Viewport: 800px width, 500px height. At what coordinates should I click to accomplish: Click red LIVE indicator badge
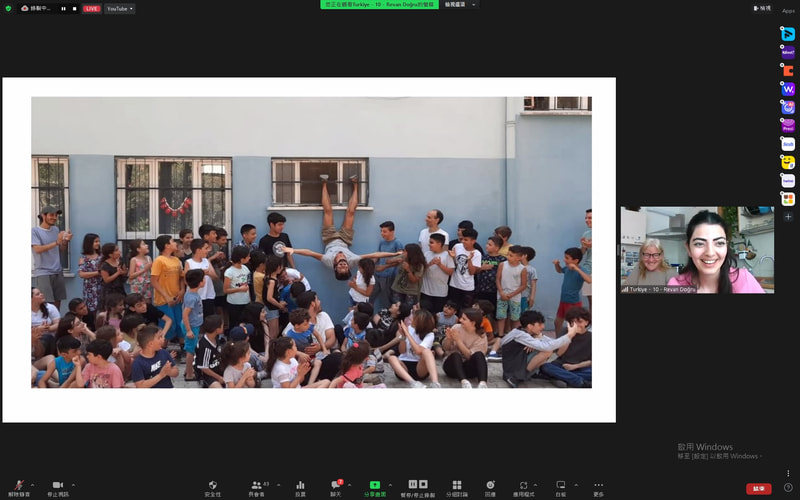pyautogui.click(x=92, y=9)
